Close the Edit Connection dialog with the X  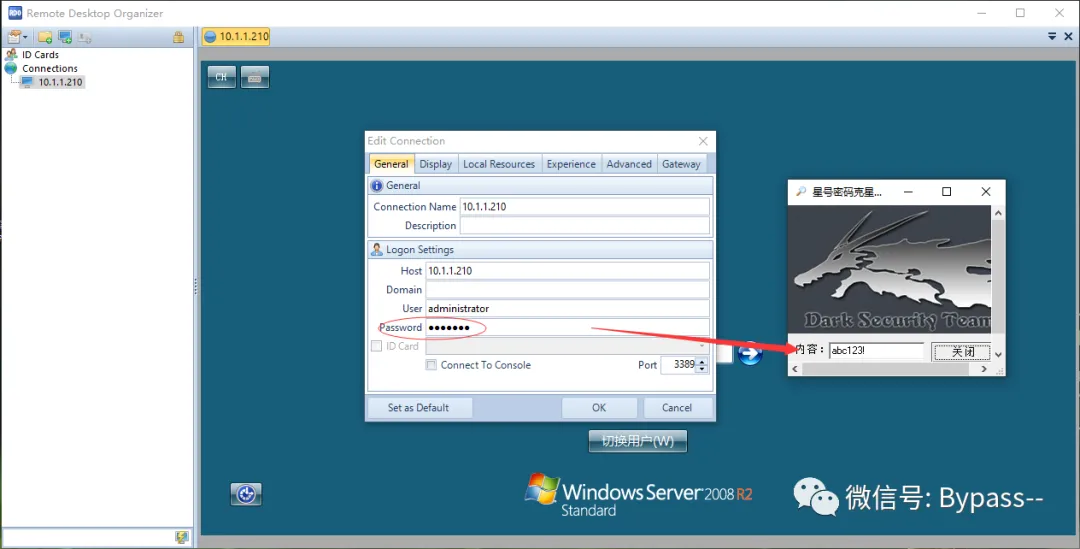click(x=703, y=141)
